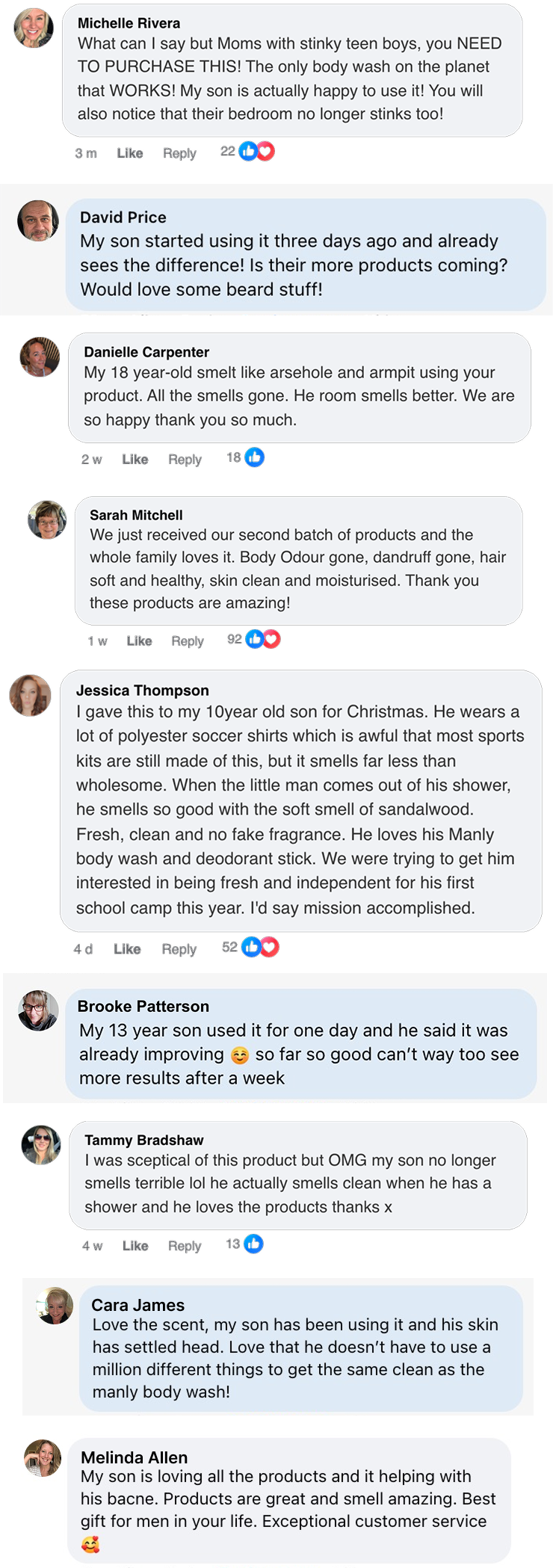Image resolution: width=553 pixels, height=1568 pixels.
Task: Reply to Sarah Mitchell's comment
Action: 188,641
